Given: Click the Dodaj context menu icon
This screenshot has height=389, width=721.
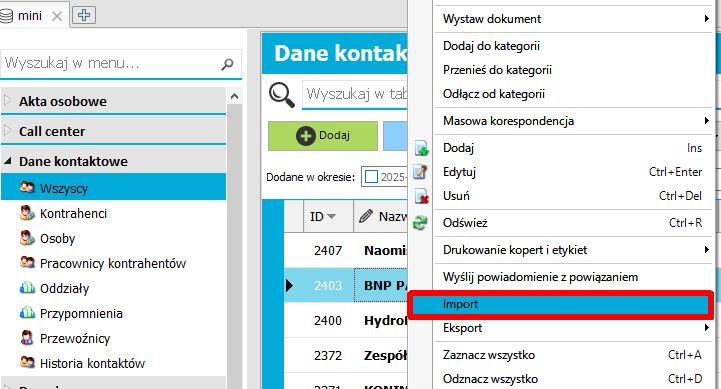Looking at the screenshot, I should click(x=421, y=148).
